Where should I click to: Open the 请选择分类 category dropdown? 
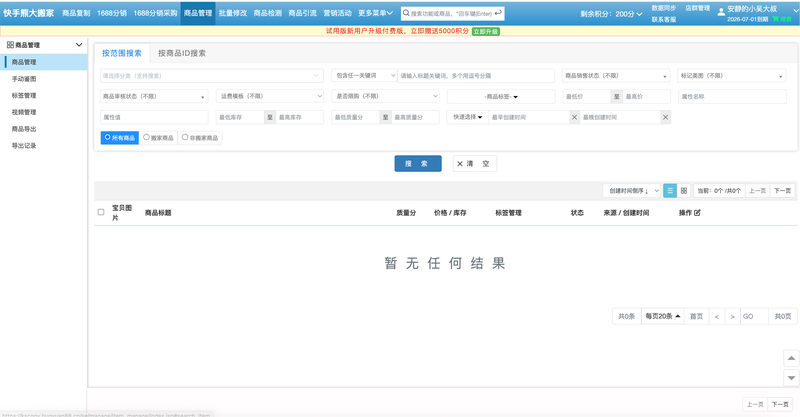pos(212,76)
